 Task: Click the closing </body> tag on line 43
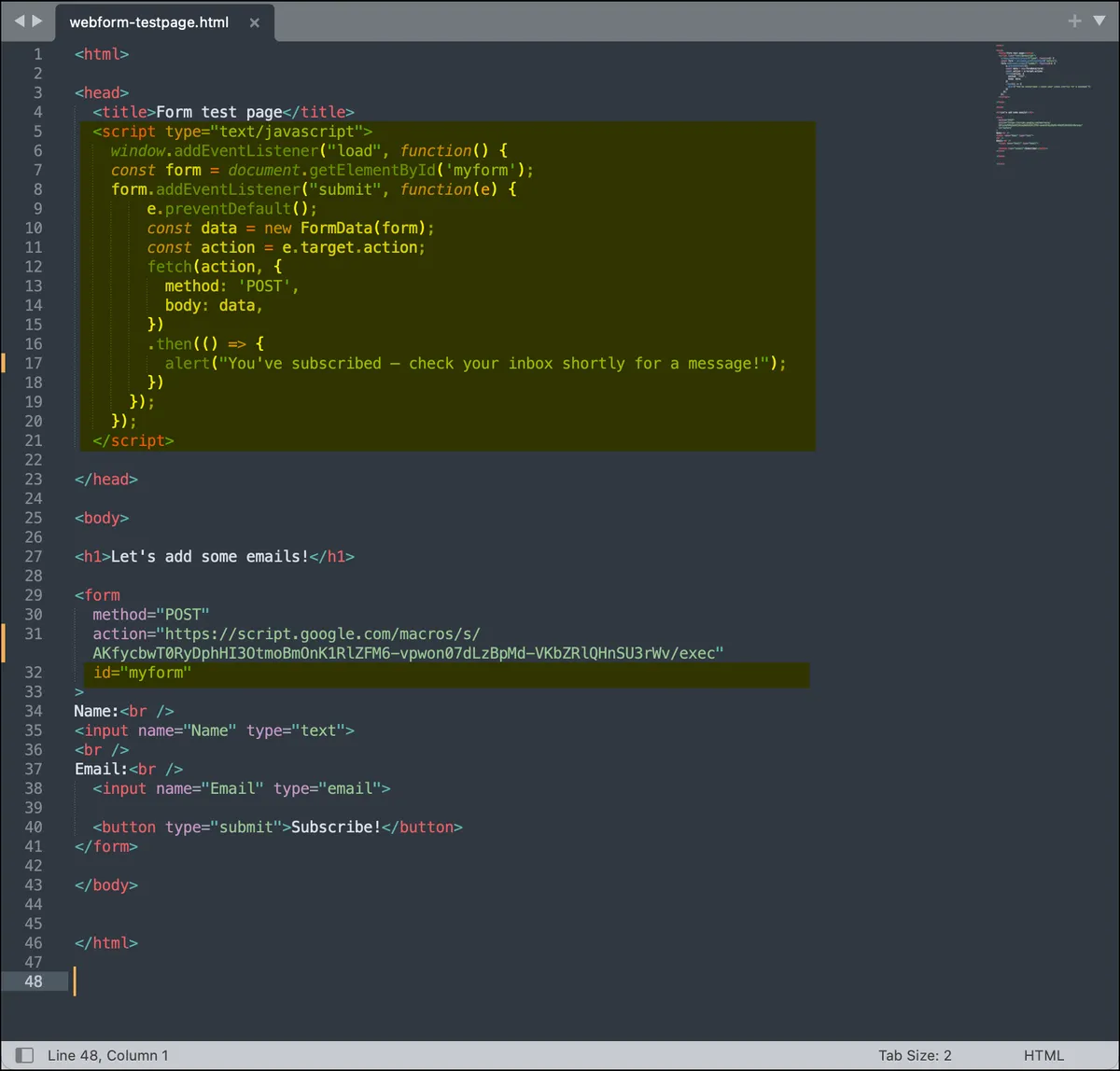pos(106,884)
